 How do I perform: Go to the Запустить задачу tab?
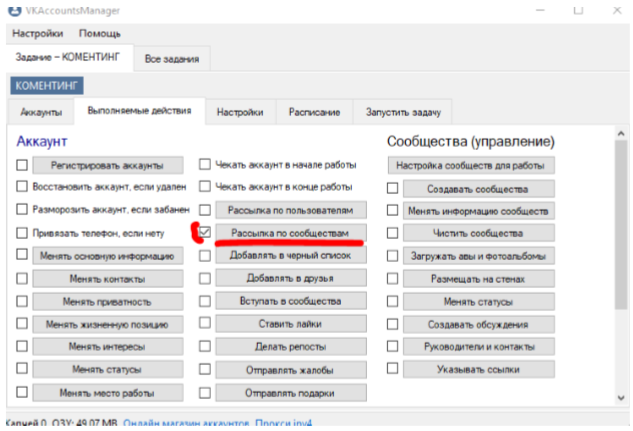408,112
